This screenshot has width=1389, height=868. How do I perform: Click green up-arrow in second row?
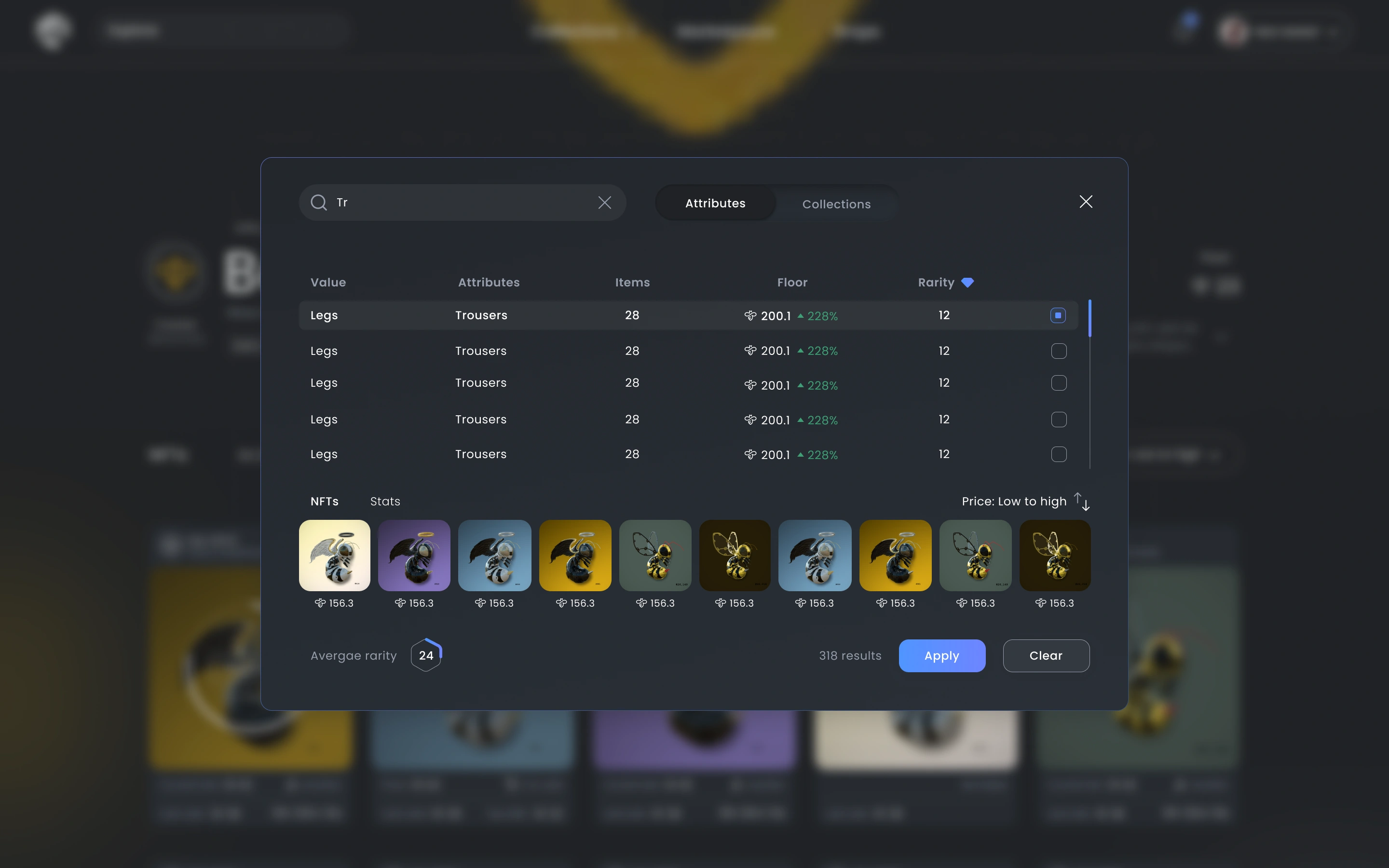pos(800,351)
